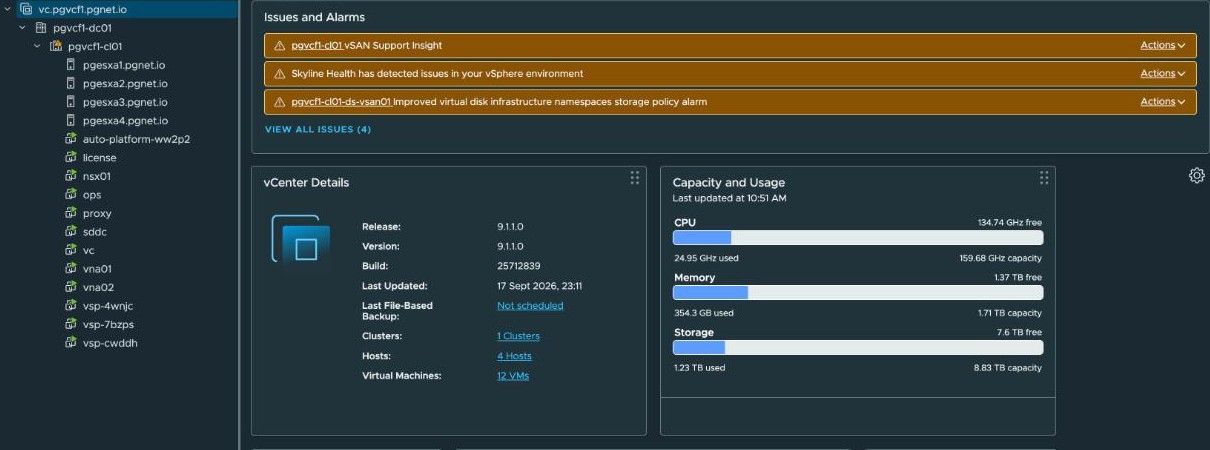Select the license VM label in tree

(x=100, y=157)
